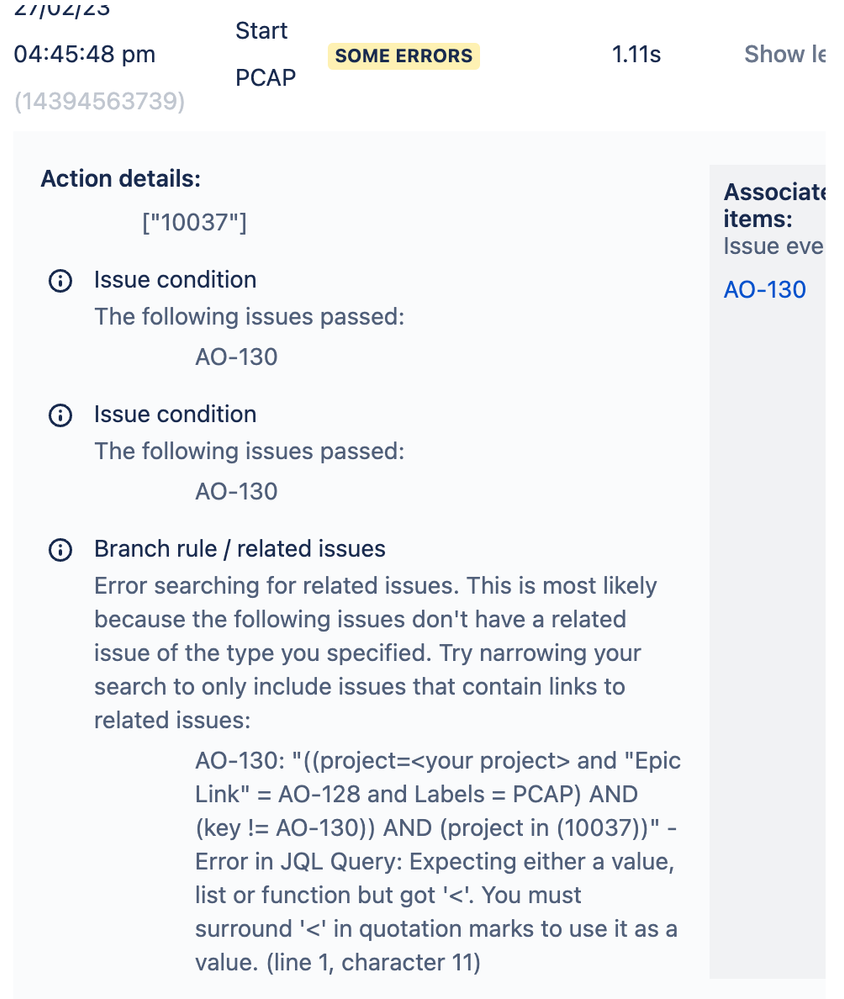Click AO-130 under first passed issues
Screen dimensions: 844x999
pyautogui.click(x=236, y=357)
